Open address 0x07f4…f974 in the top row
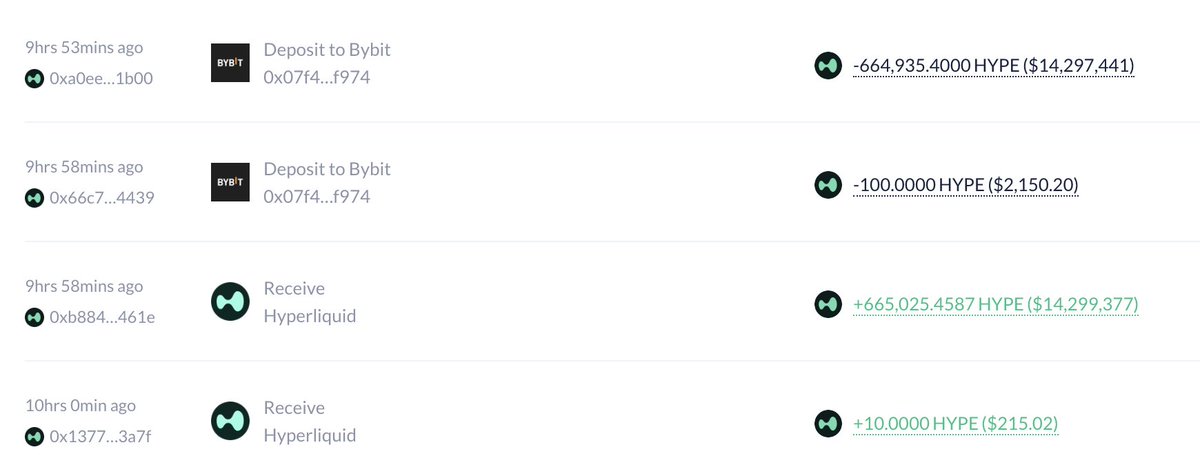The image size is (1200, 465). 316,77
